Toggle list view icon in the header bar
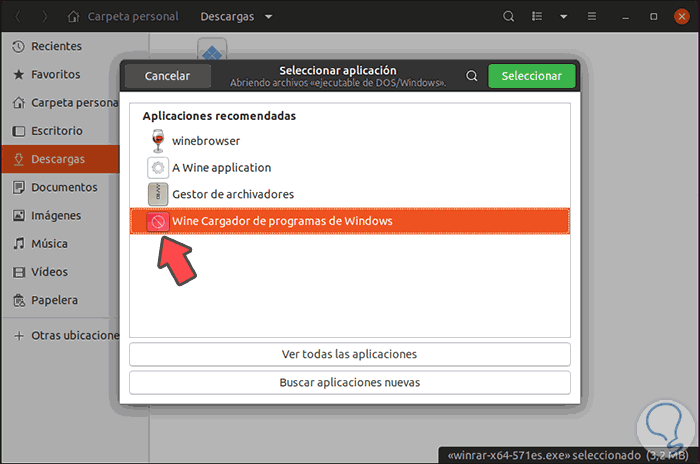 (x=537, y=17)
